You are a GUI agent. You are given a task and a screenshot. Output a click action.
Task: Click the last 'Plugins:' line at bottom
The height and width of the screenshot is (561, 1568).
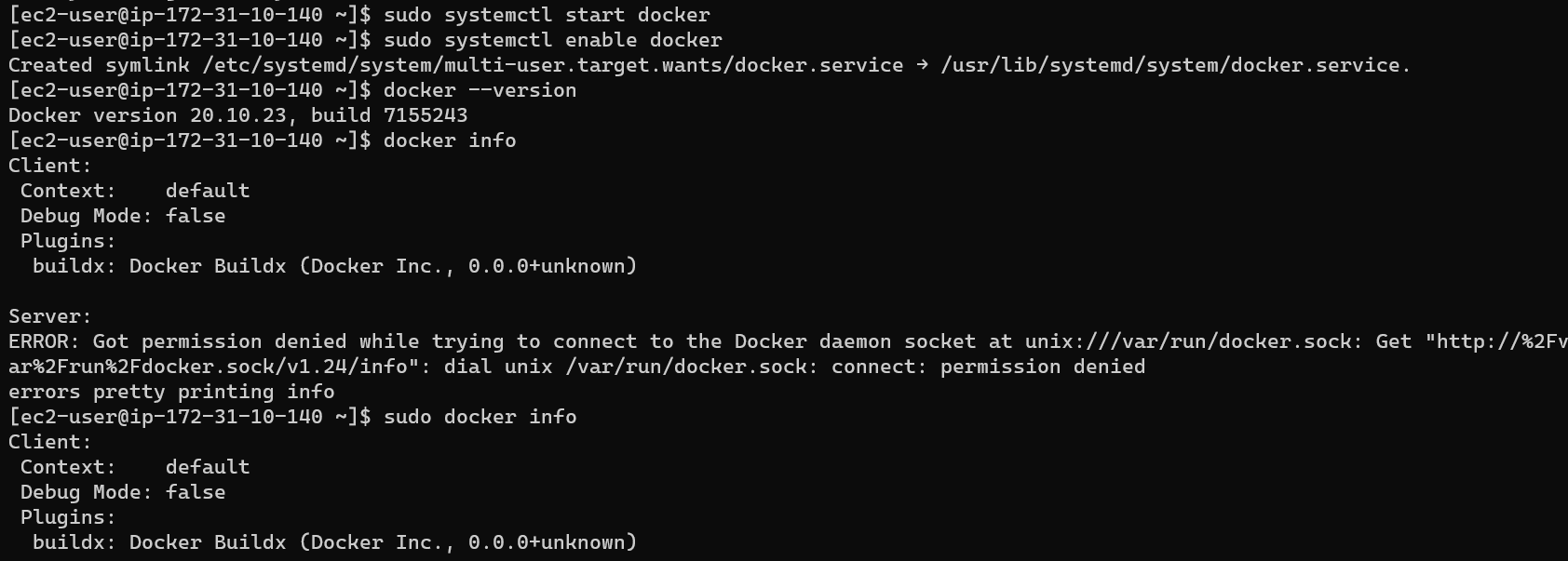point(68,517)
